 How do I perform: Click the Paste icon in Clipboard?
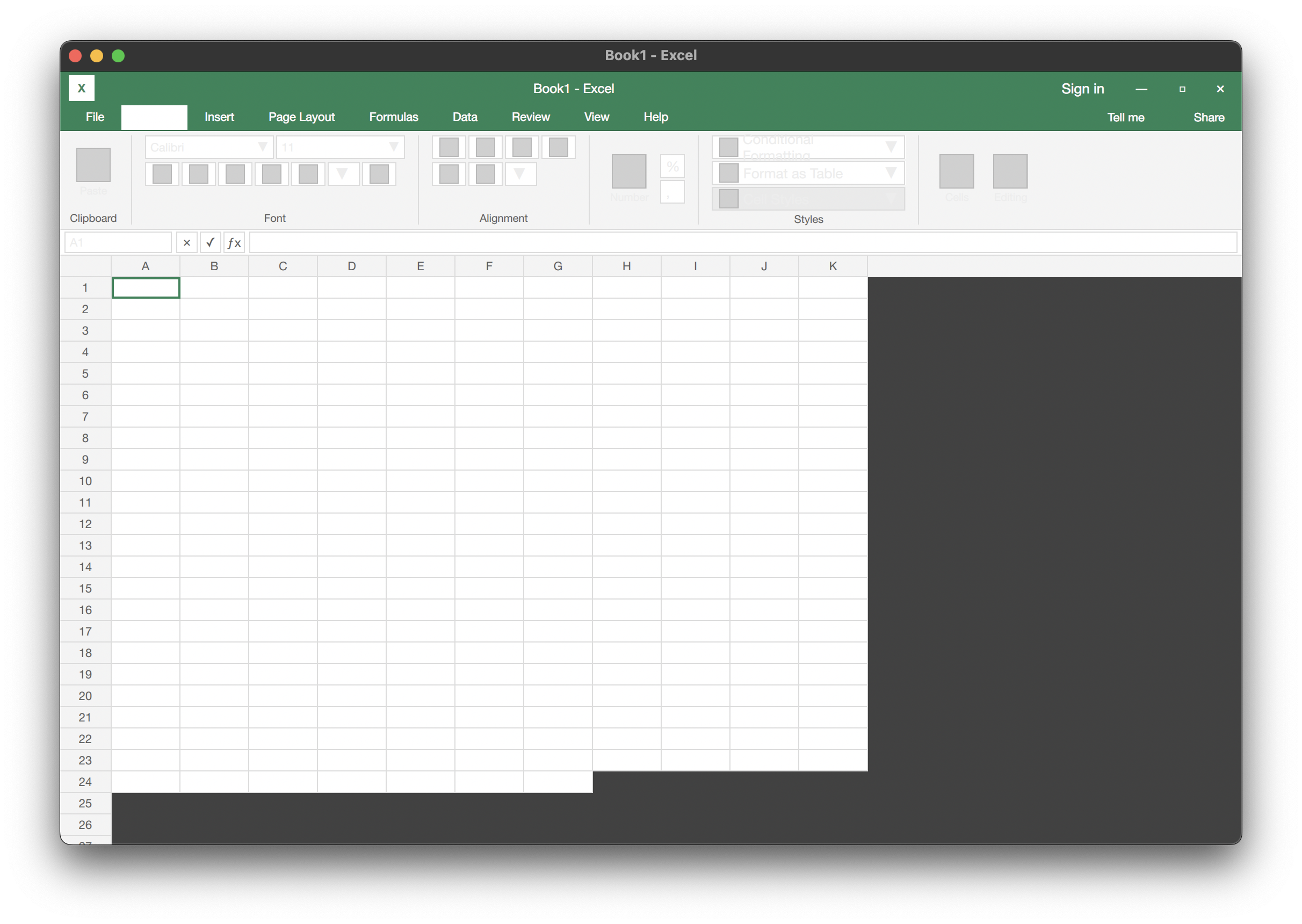point(93,164)
